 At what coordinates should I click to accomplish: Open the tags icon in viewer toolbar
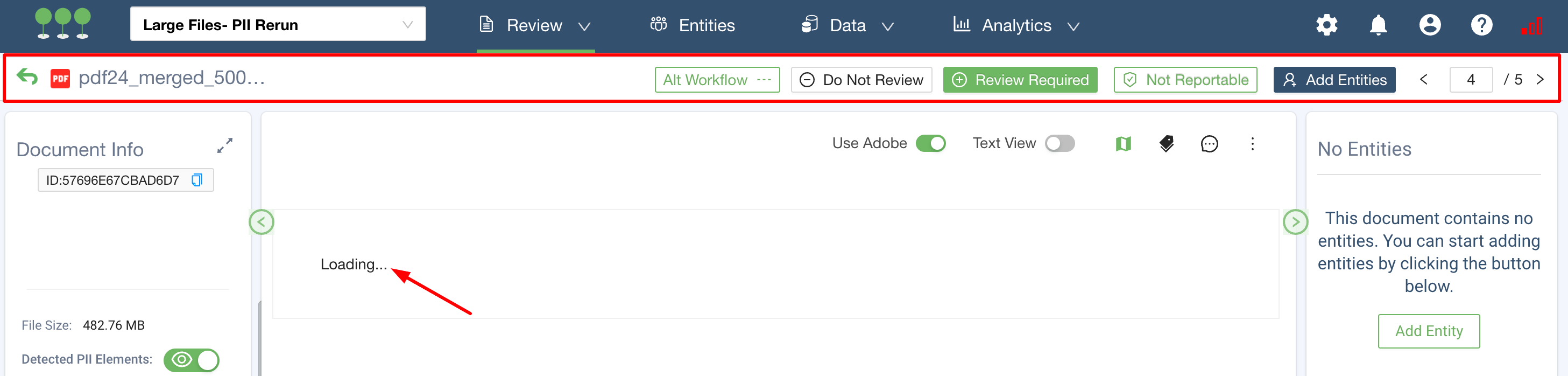pyautogui.click(x=1166, y=144)
